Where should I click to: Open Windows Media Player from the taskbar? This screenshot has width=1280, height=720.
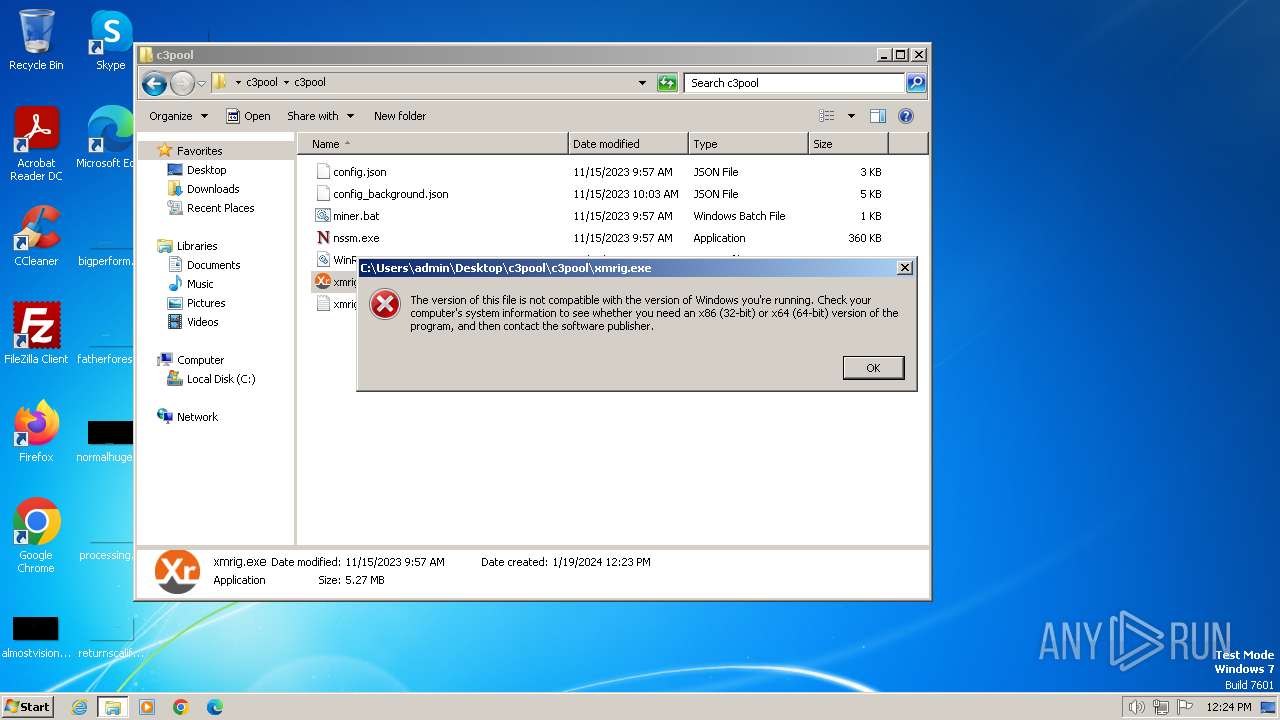147,707
